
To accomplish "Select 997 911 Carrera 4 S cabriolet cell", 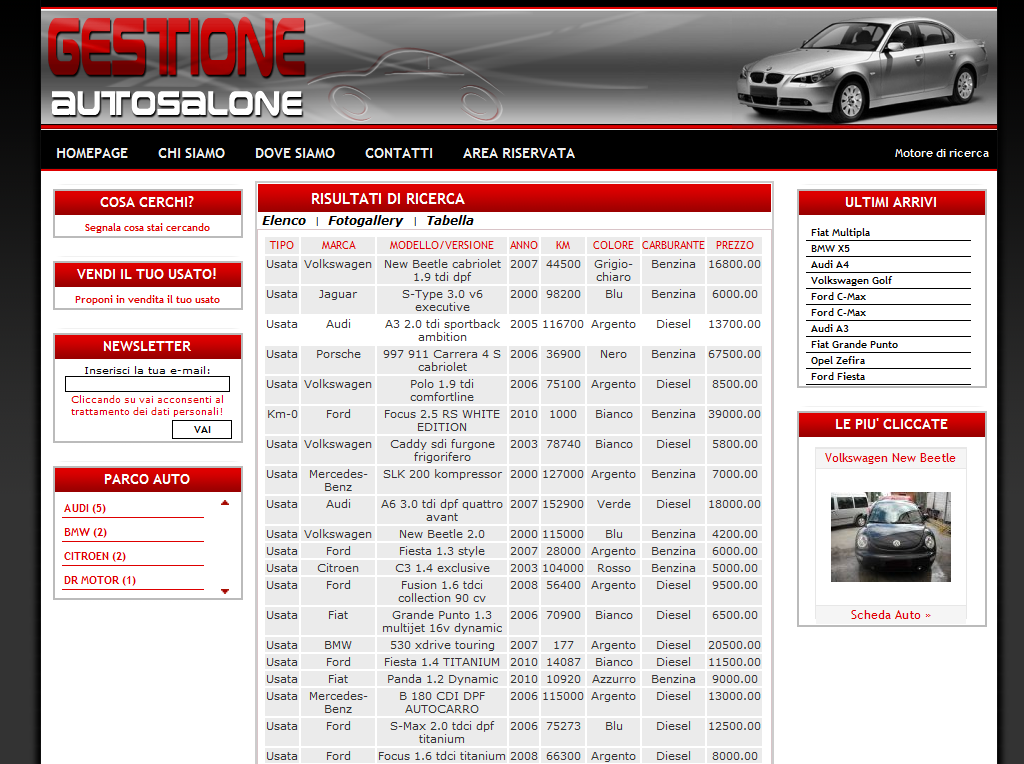I will click(x=442, y=360).
